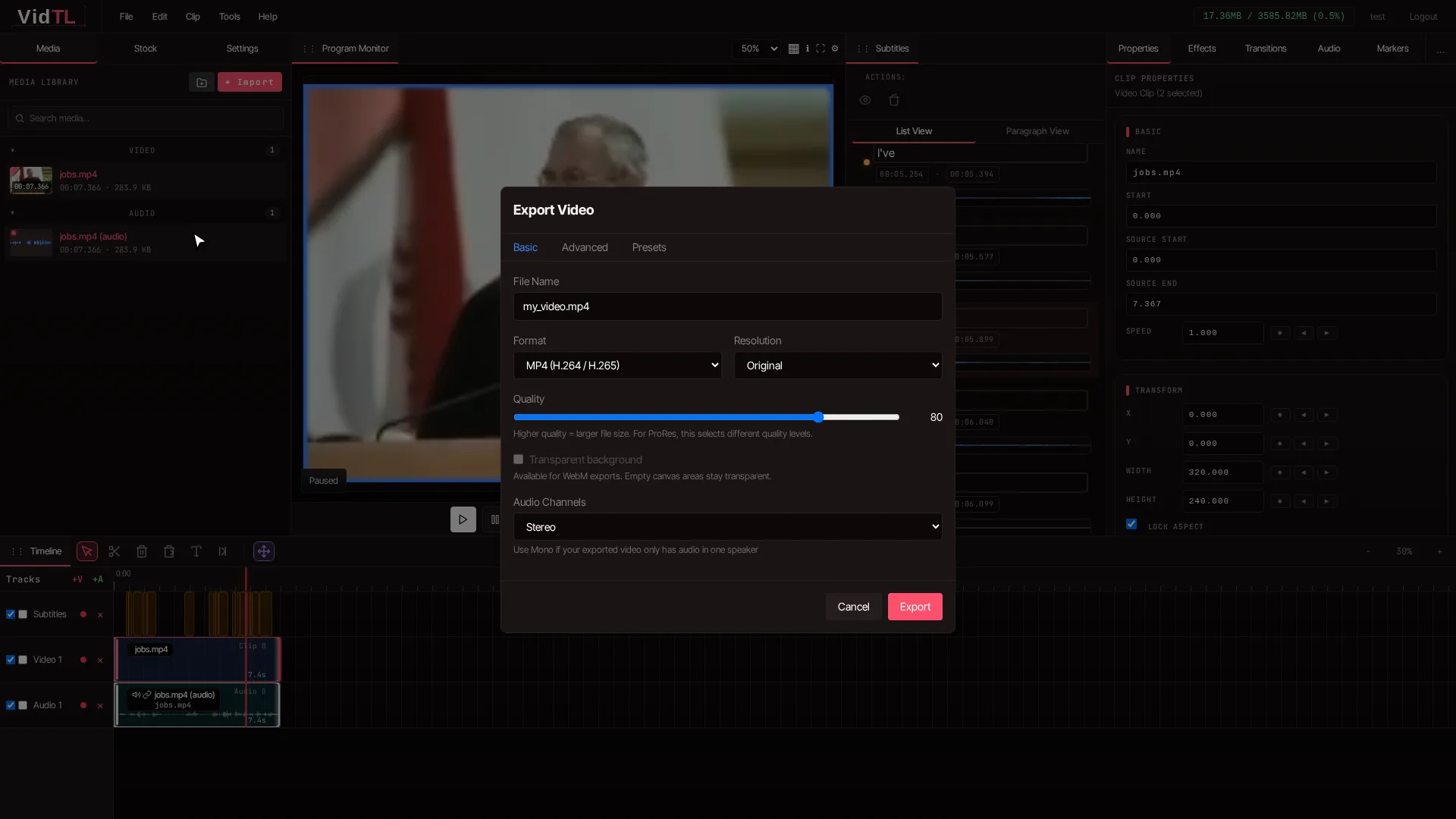The width and height of the screenshot is (1456, 819).
Task: Switch to the Advanced export tab
Action: pos(585,248)
